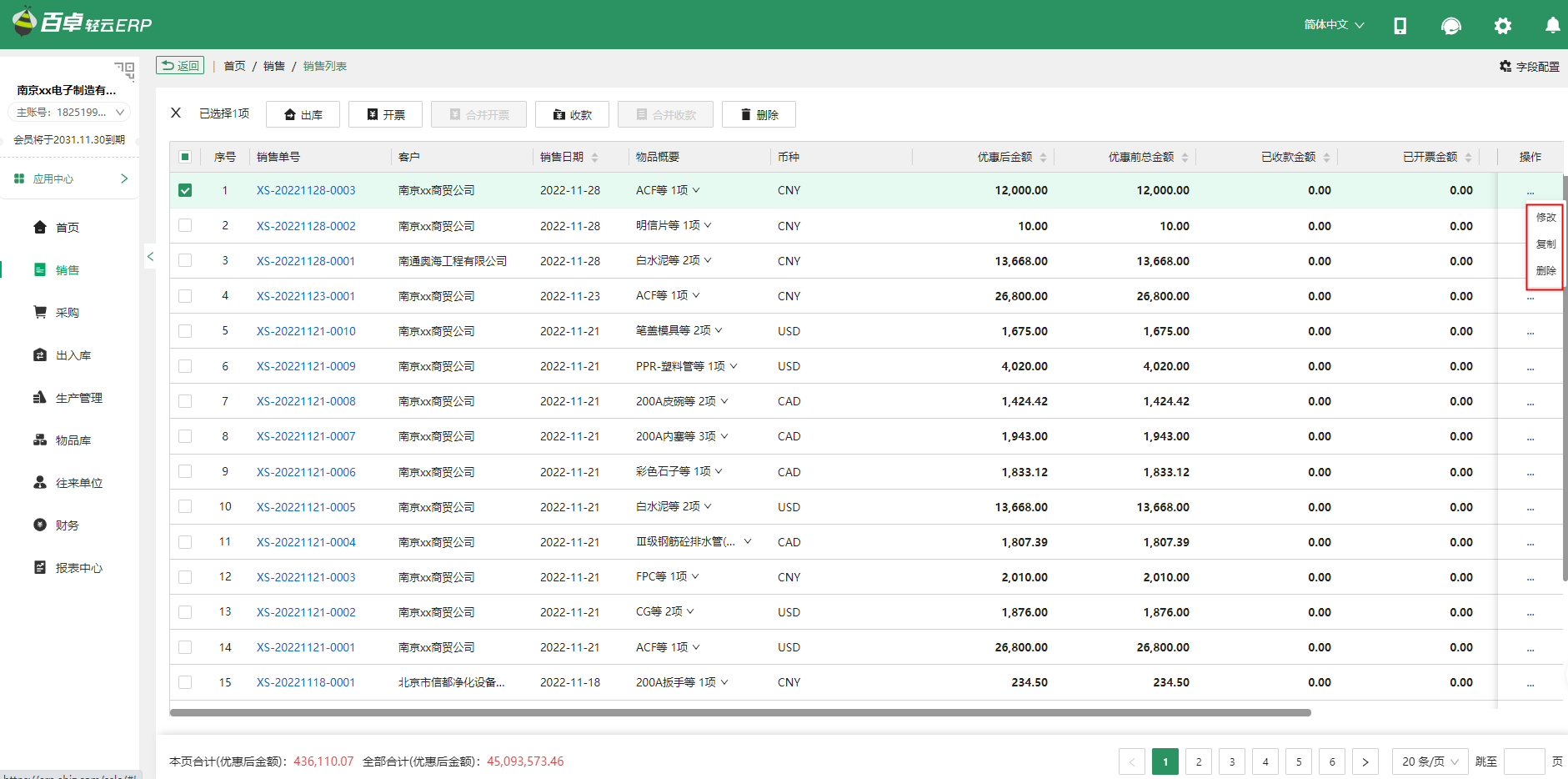Choose 复制 from the row action menu
The image size is (1568, 779).
point(1545,244)
